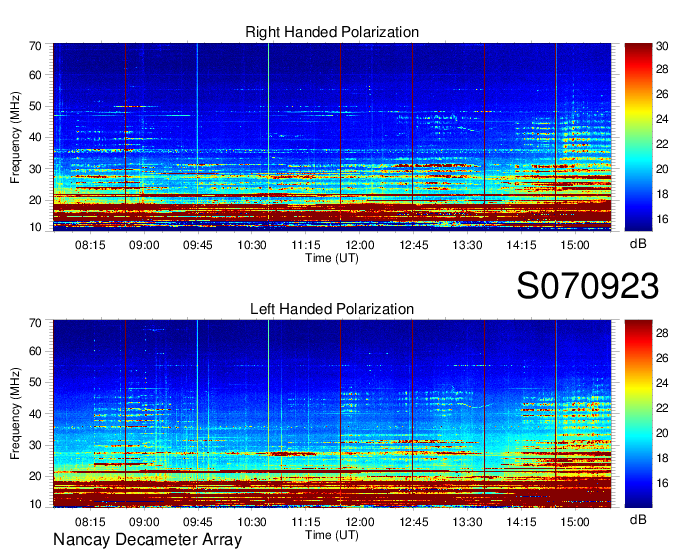Click the "Right Handed Polarization" plot title
This screenshot has width=680, height=552.
tap(332, 32)
